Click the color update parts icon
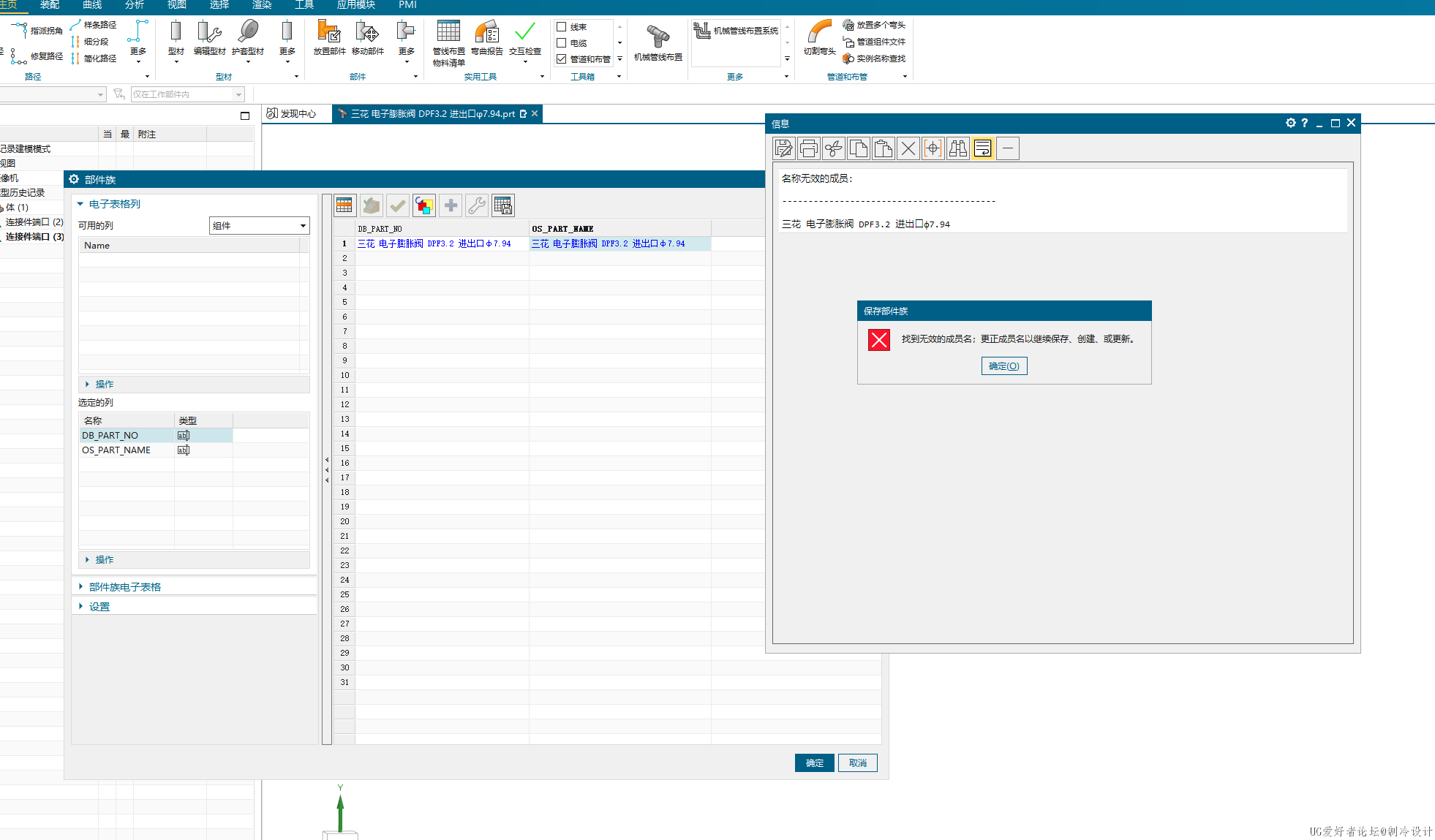 click(424, 205)
